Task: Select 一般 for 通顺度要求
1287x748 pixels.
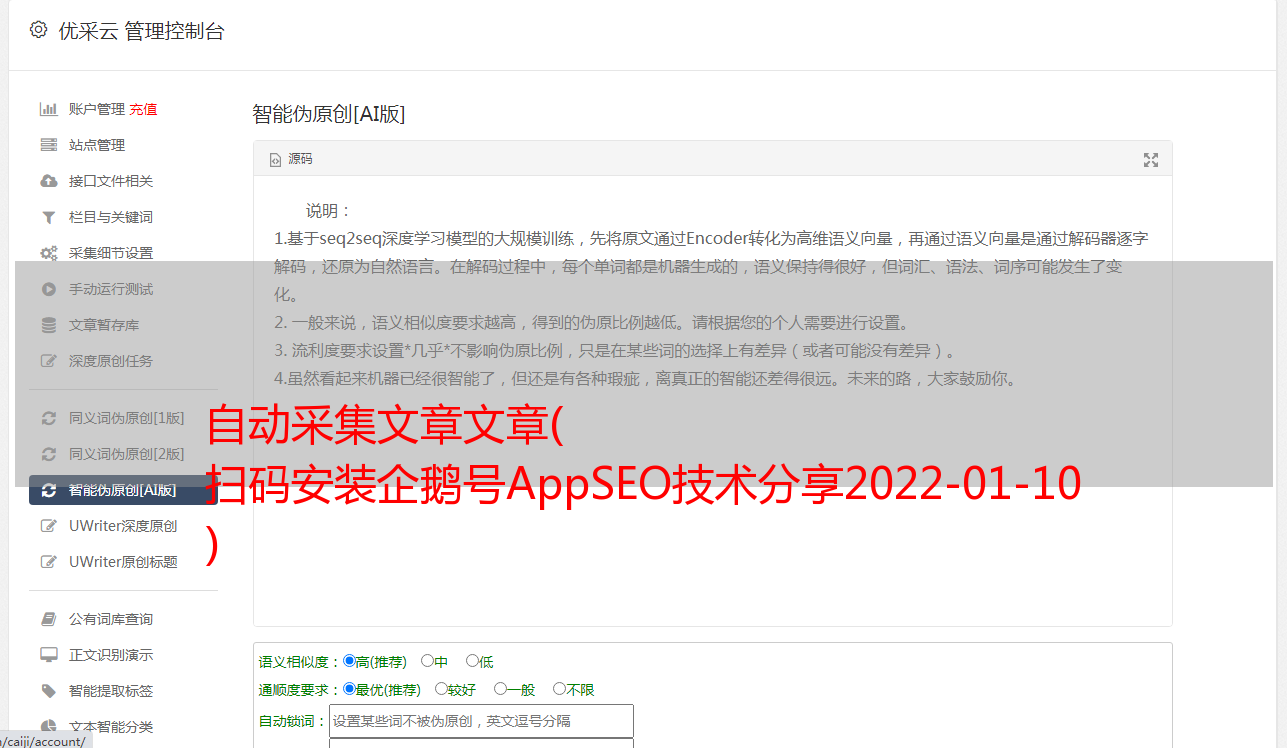Action: click(x=500, y=689)
